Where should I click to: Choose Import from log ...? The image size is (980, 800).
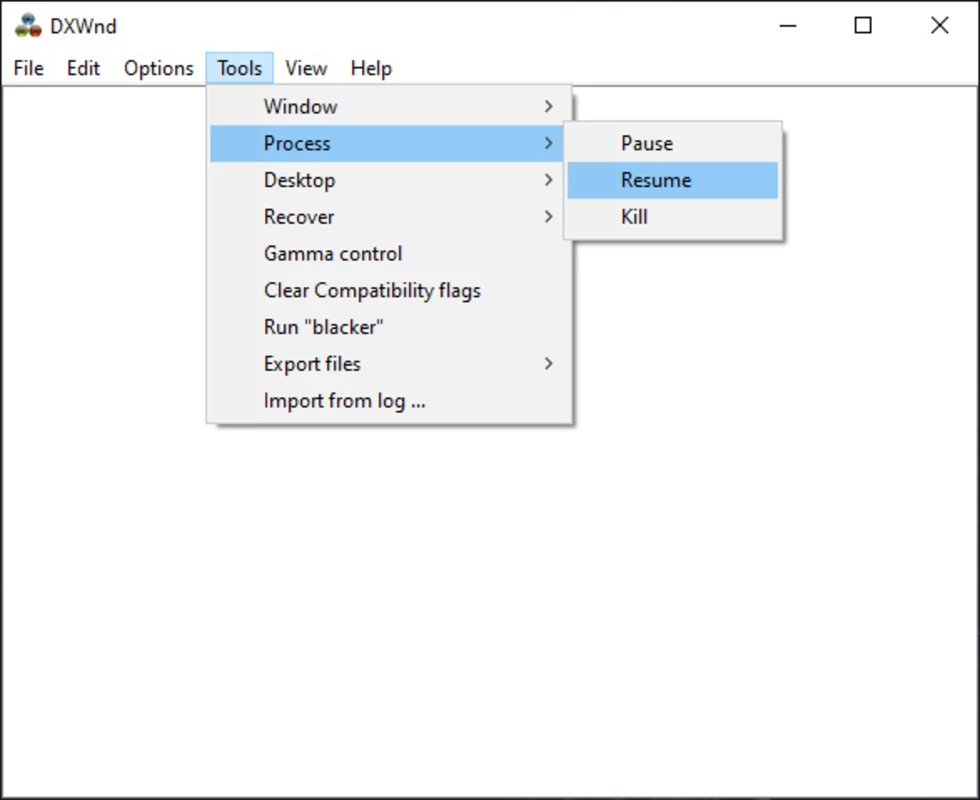[389, 401]
